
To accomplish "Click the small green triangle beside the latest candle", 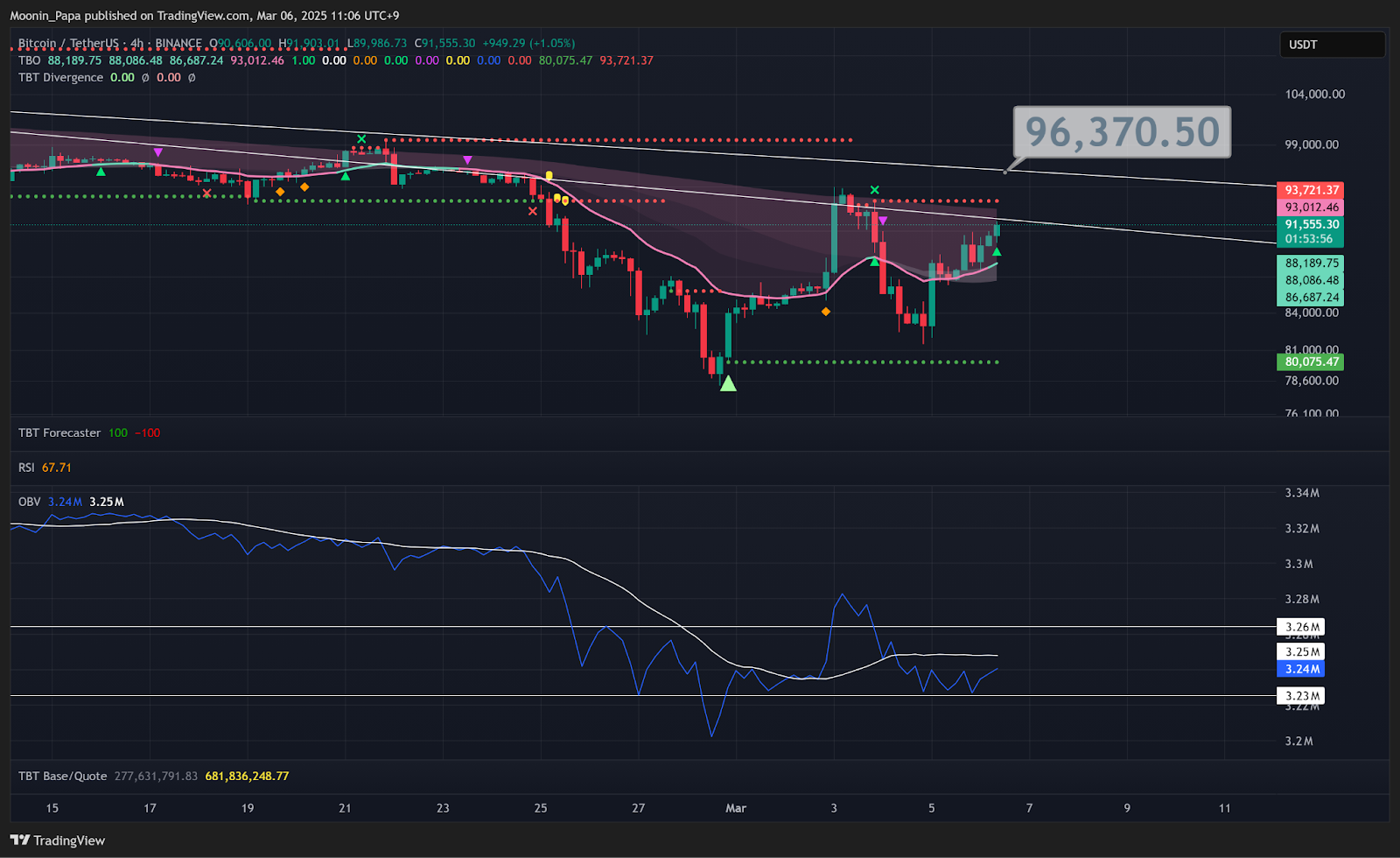I will click(x=997, y=252).
